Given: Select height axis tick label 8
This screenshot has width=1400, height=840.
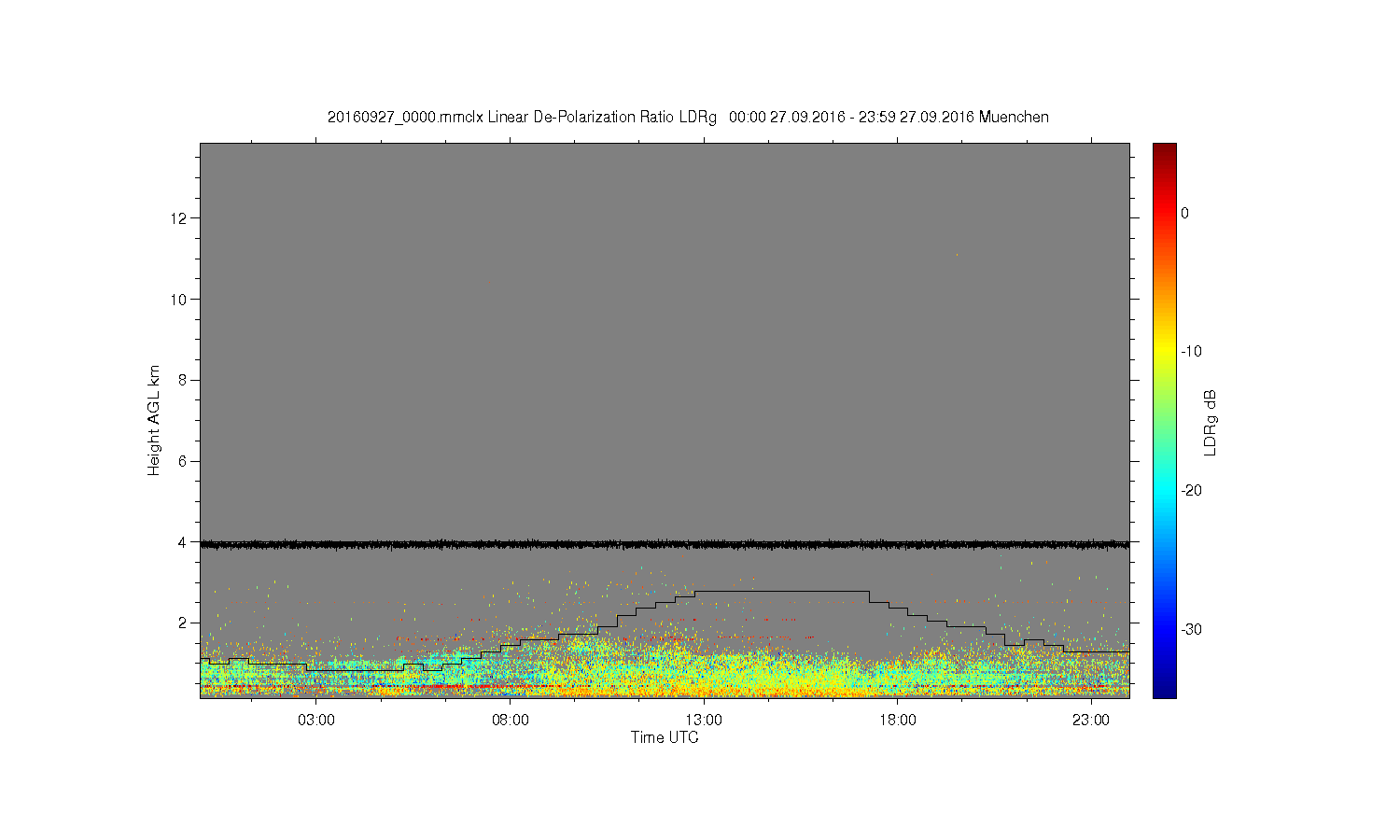Looking at the screenshot, I should click(184, 380).
